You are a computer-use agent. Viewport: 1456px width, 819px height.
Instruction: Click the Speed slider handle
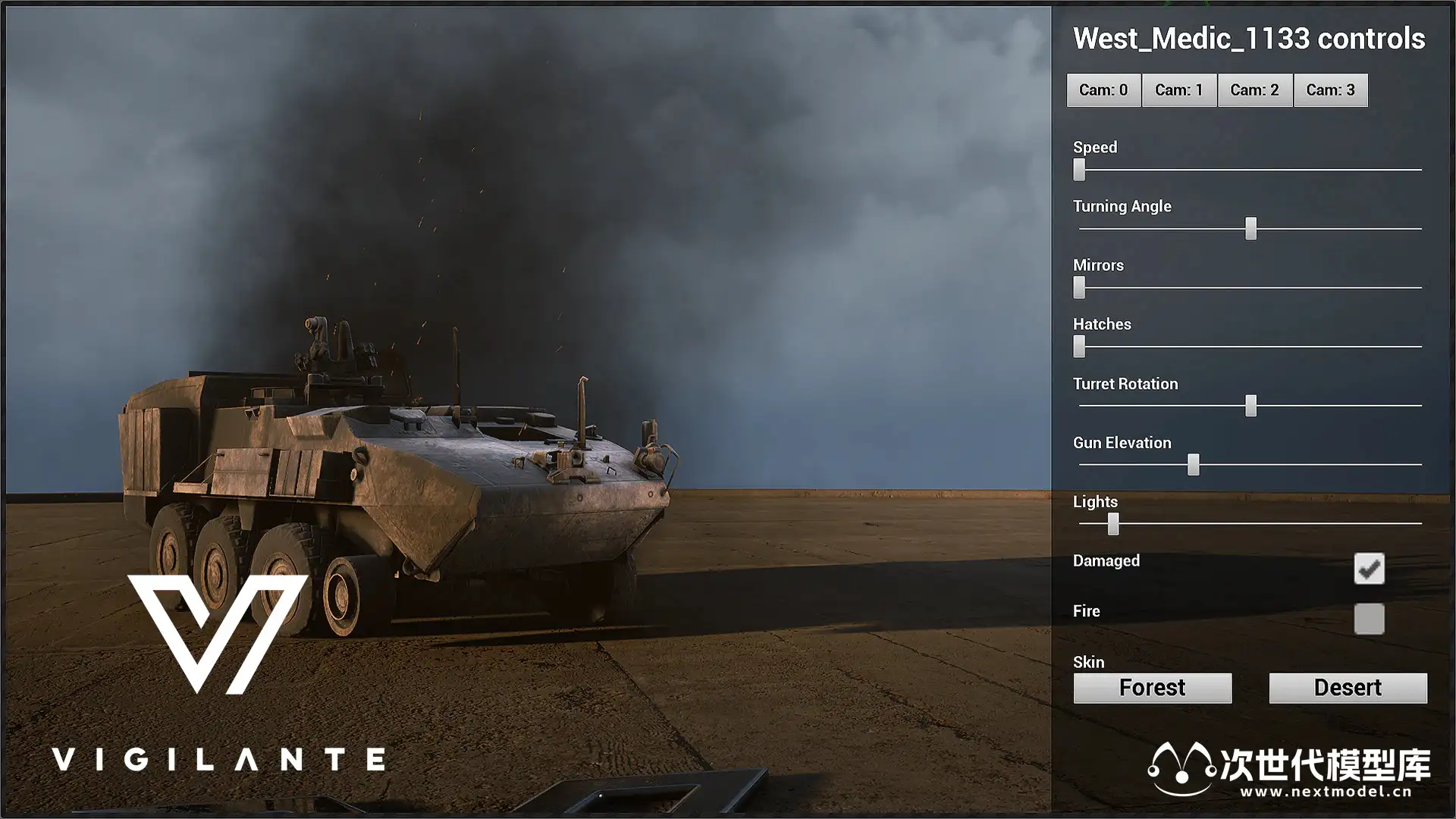coord(1079,169)
